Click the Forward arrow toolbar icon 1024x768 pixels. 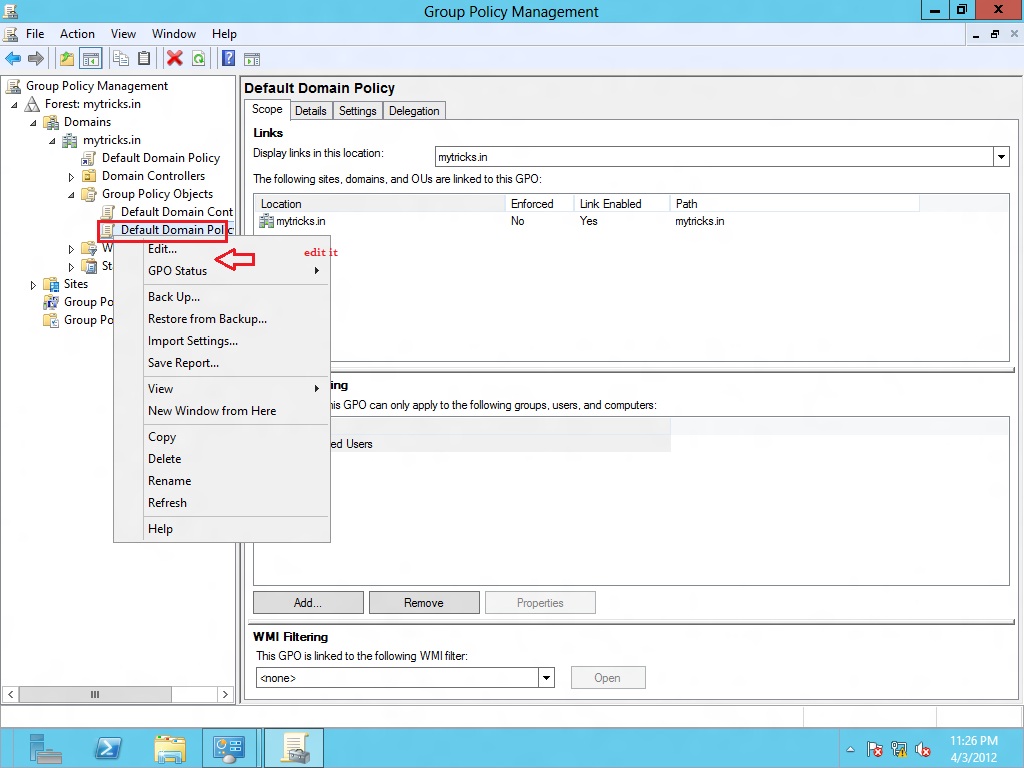coord(36,59)
